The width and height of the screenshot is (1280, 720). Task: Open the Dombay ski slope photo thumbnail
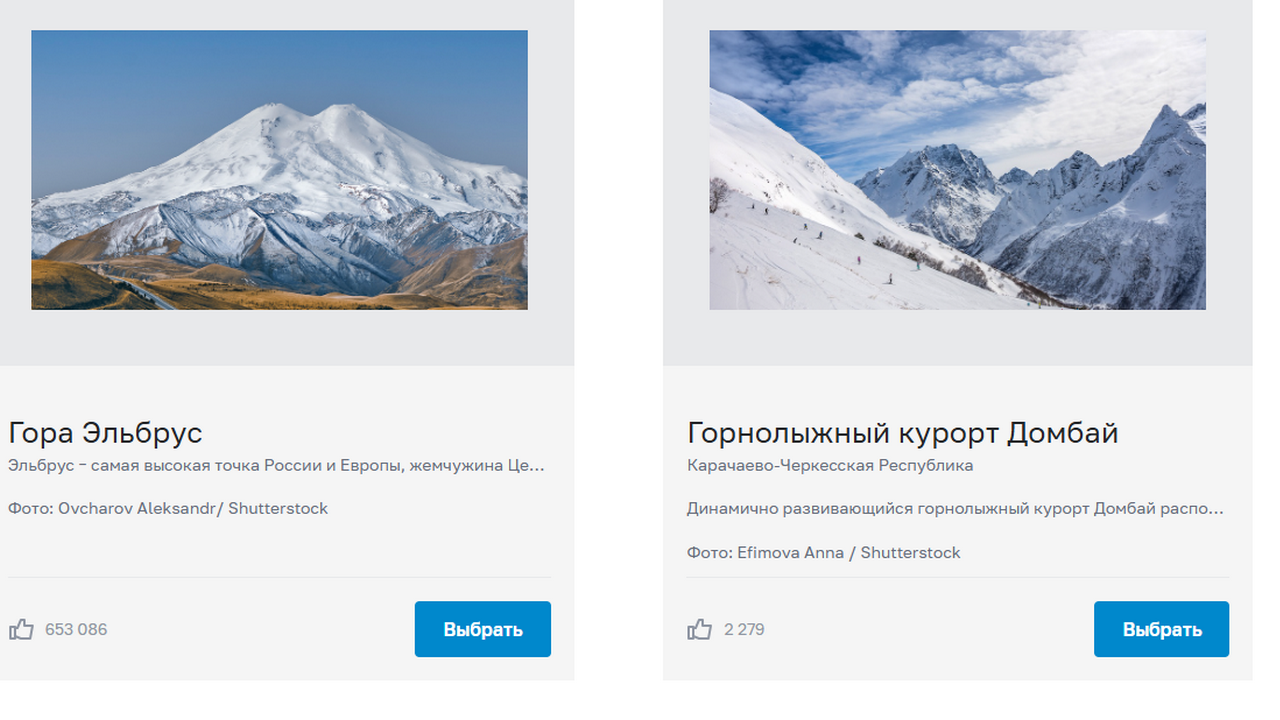click(x=957, y=170)
